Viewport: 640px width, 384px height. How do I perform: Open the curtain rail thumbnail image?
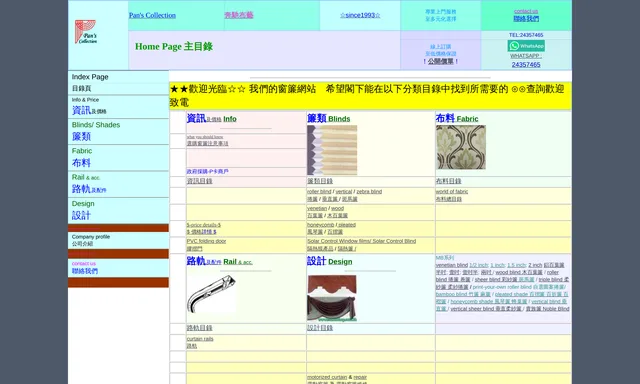coord(211,294)
